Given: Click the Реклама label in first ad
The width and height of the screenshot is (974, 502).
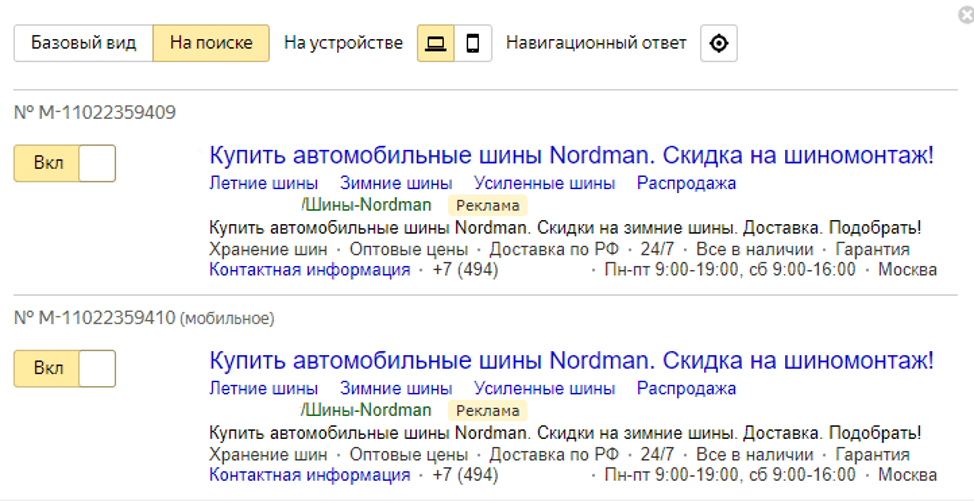Looking at the screenshot, I should (488, 206).
